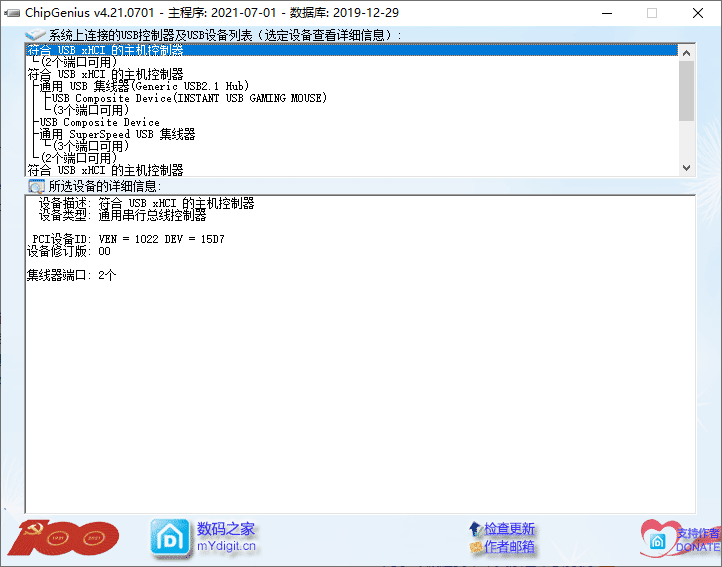Click the magnifier icon next to 所选设备的详细信息
722x567 pixels.
[x=36, y=186]
